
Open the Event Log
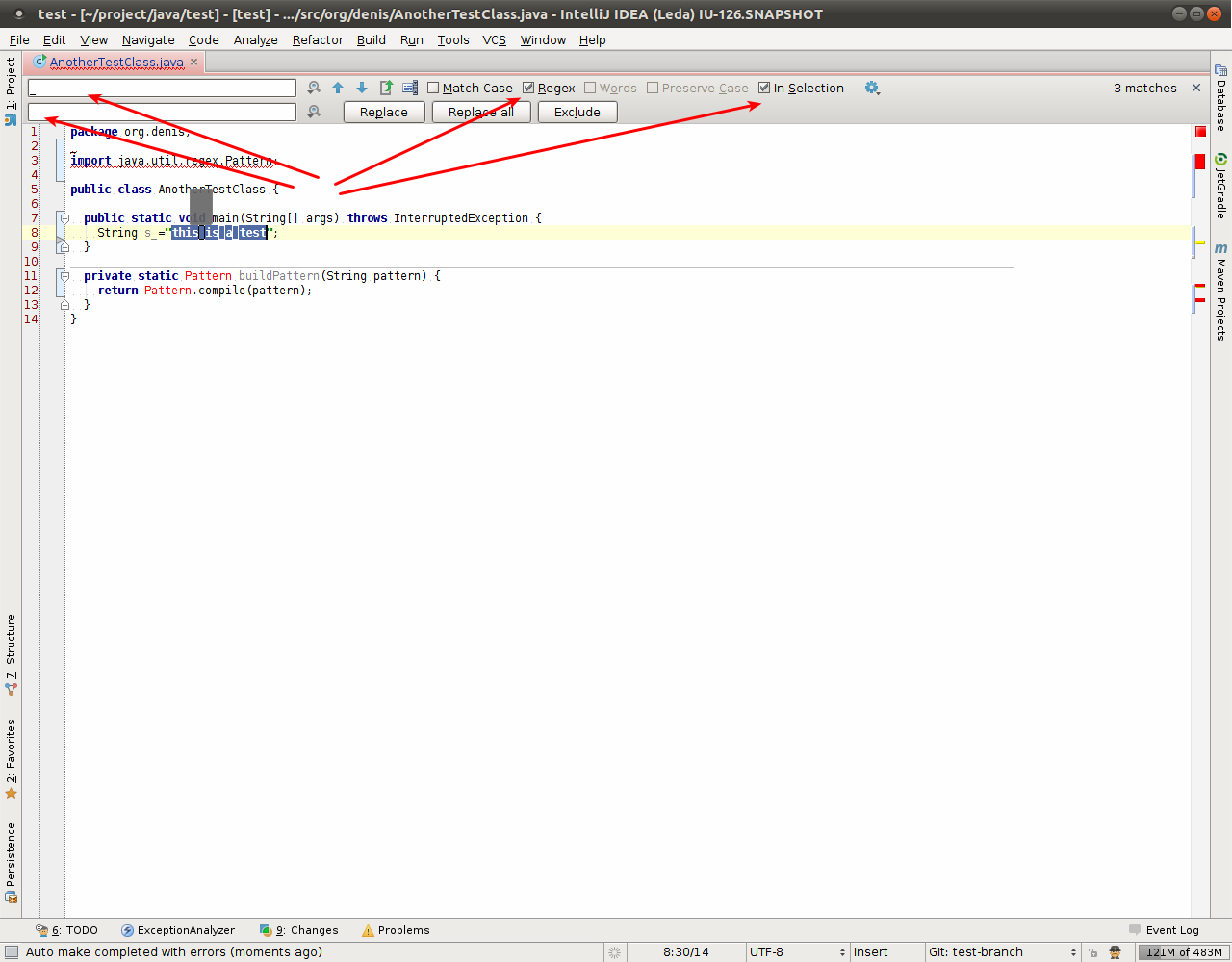pyautogui.click(x=1164, y=930)
